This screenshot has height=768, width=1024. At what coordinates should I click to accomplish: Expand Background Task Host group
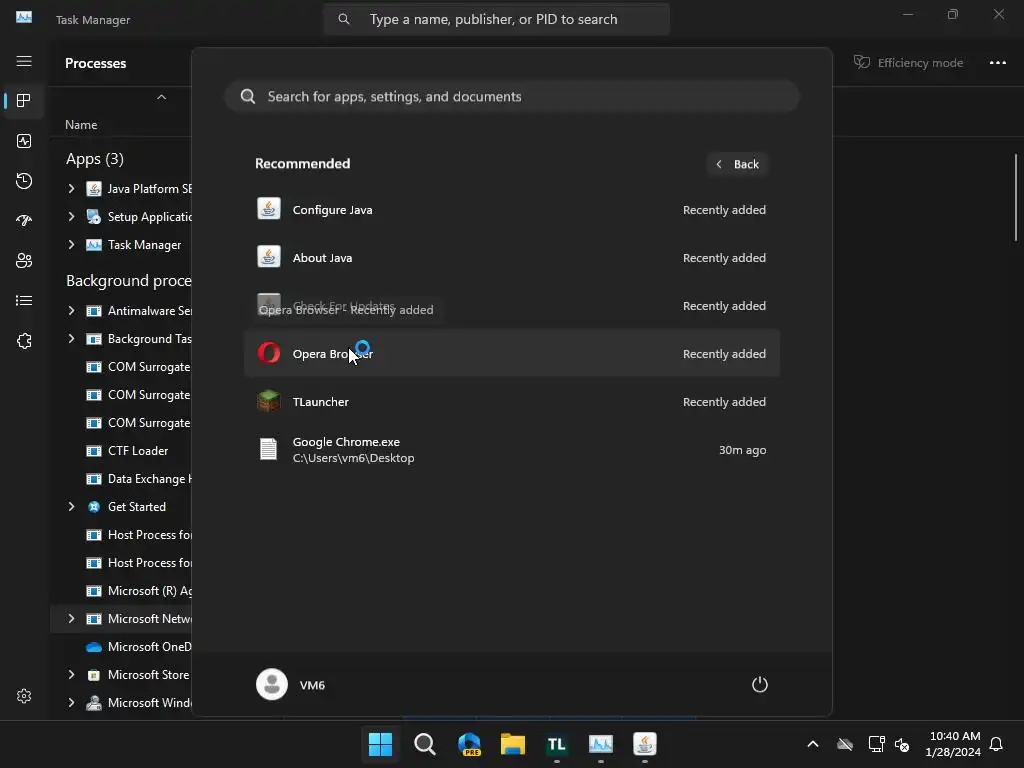pyautogui.click(x=71, y=339)
